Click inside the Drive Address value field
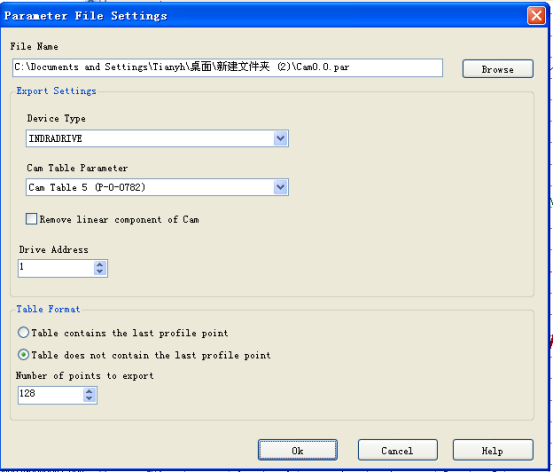Screen dimensions: 554x472 (57, 268)
